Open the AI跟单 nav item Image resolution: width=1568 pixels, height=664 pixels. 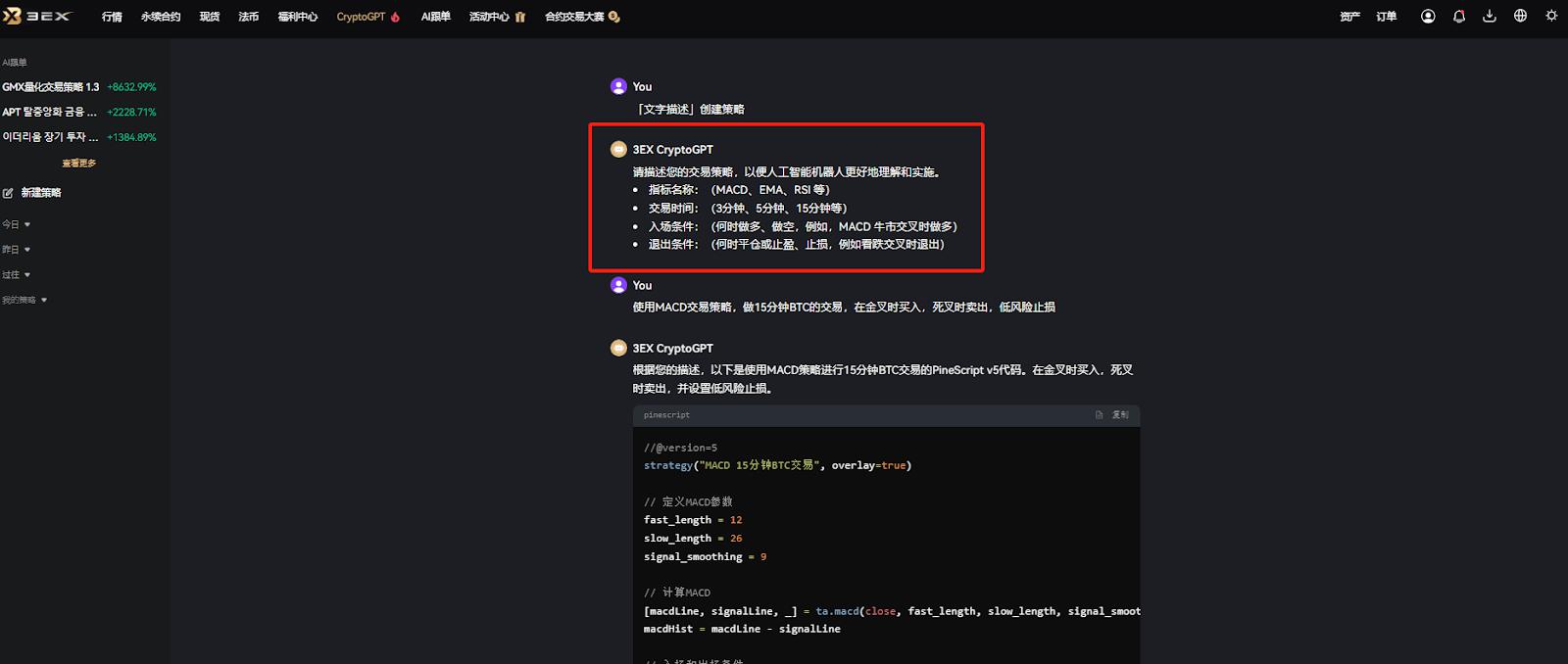coord(435,17)
